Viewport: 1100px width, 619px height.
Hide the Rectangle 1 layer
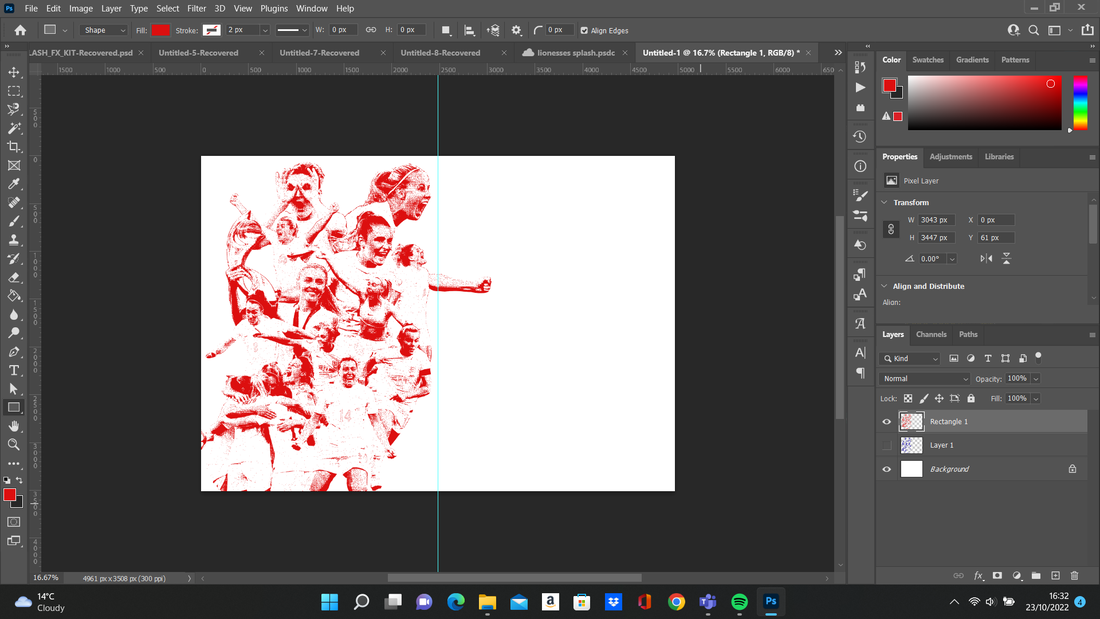click(887, 422)
